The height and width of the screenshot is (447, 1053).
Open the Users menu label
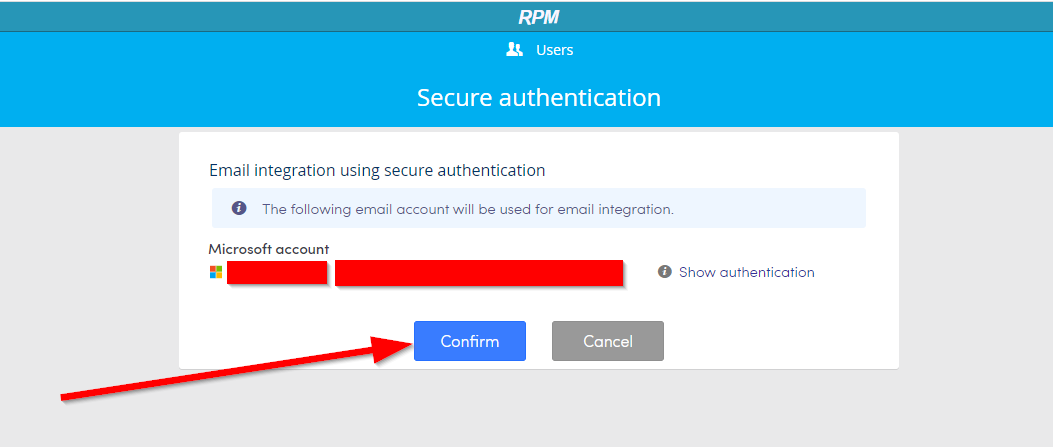554,50
